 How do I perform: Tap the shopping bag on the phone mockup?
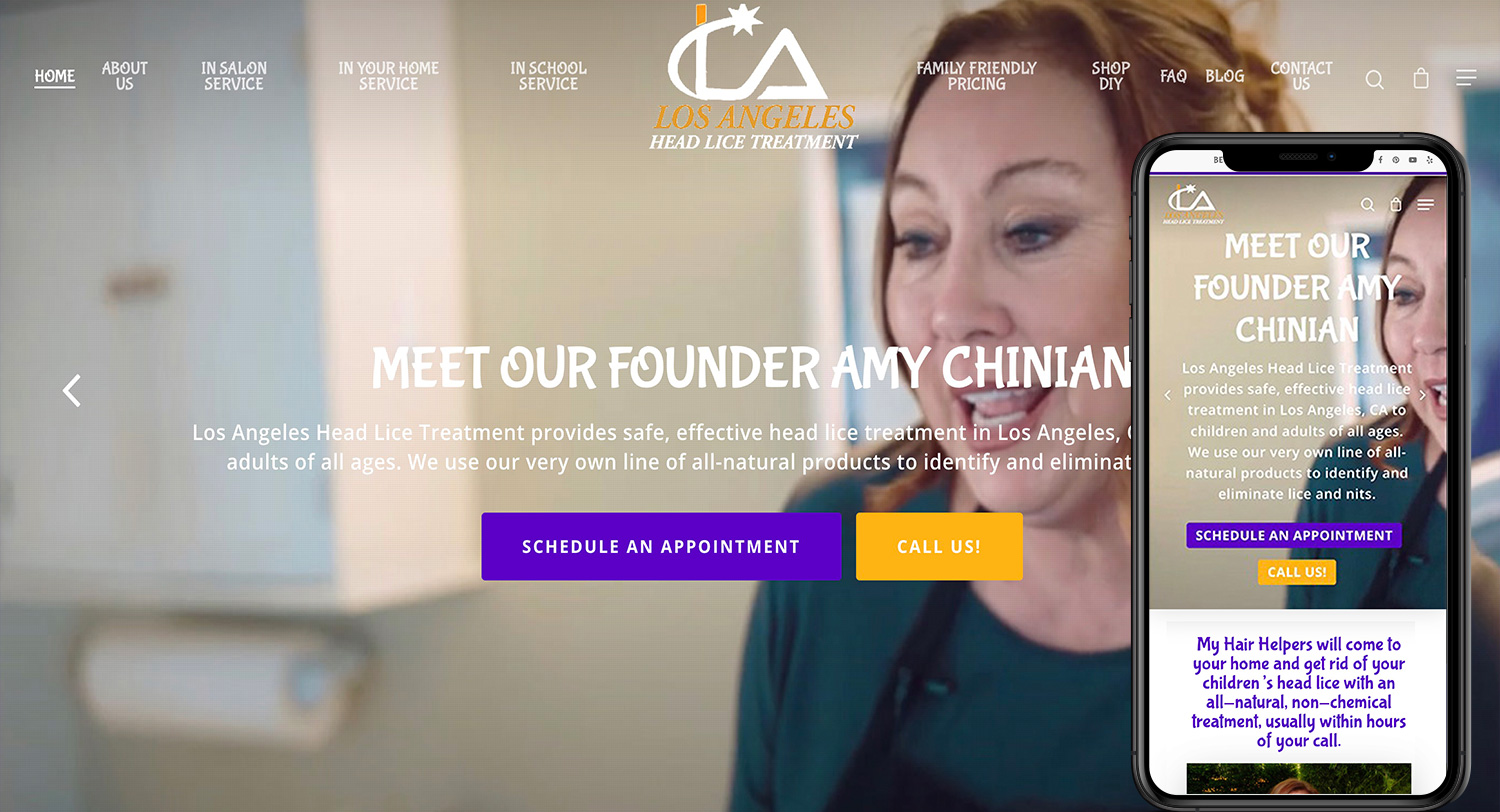(x=1396, y=204)
